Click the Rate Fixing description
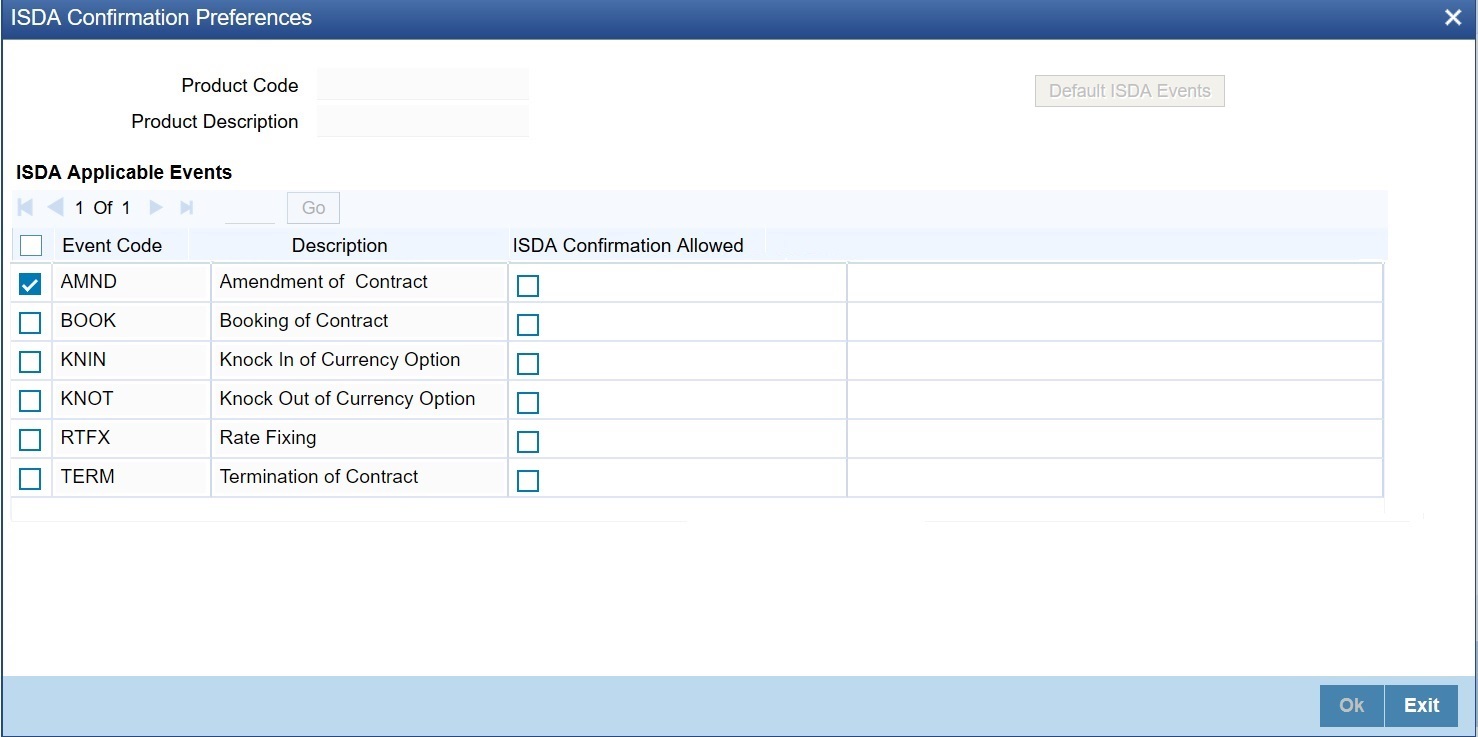1478x737 pixels. (268, 438)
